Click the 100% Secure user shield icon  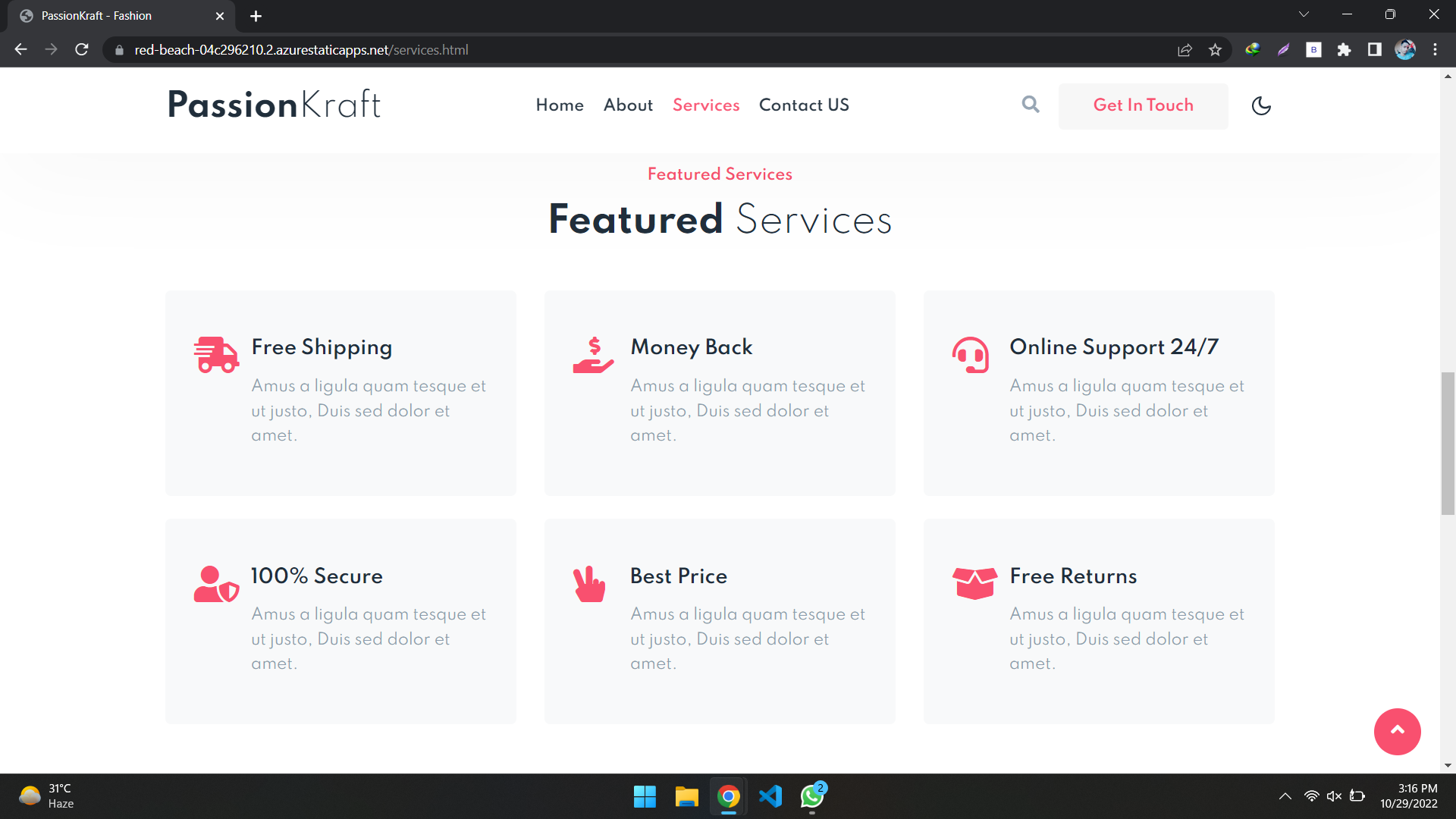(215, 583)
